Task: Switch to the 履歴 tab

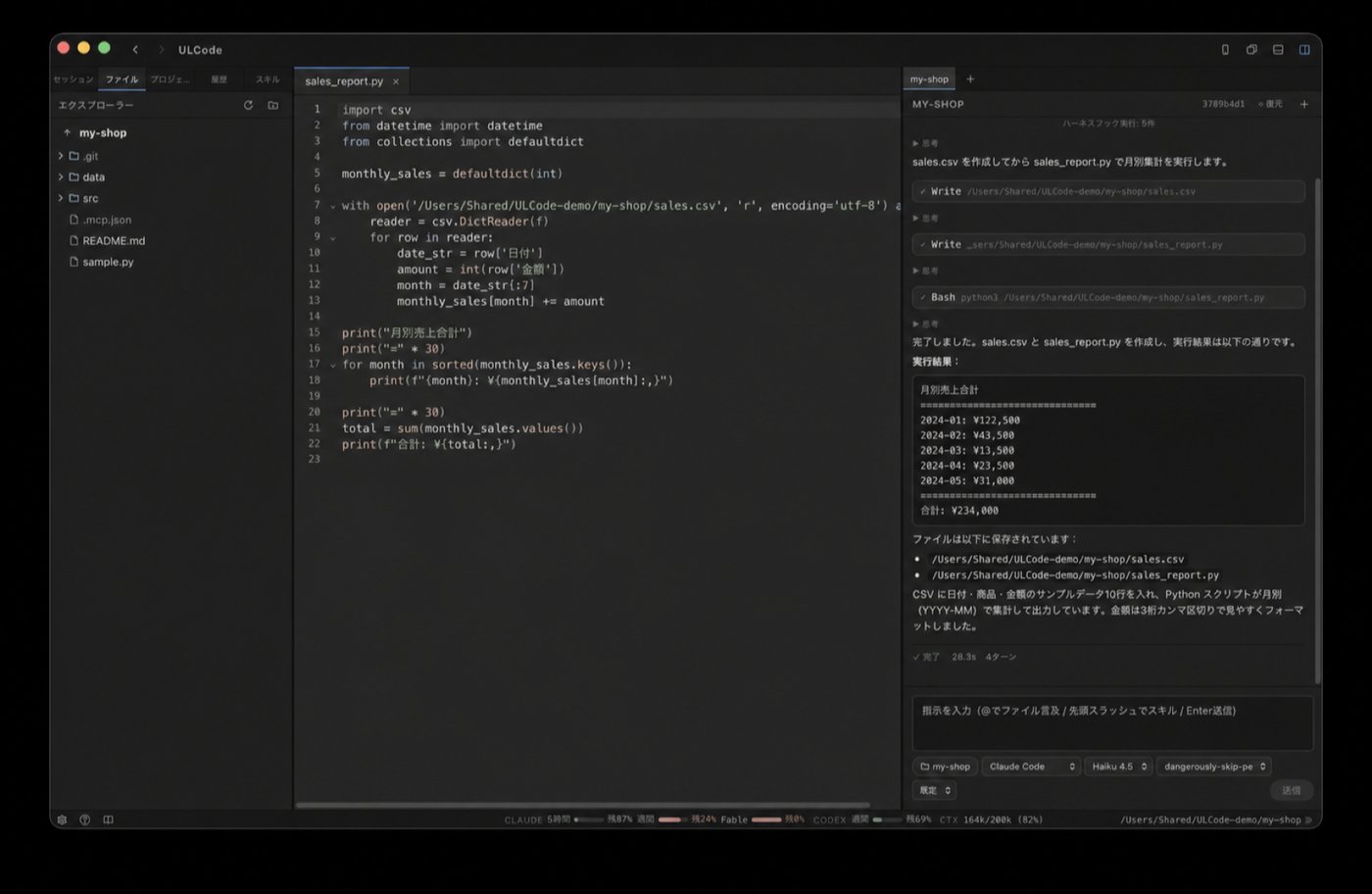Action: tap(219, 79)
